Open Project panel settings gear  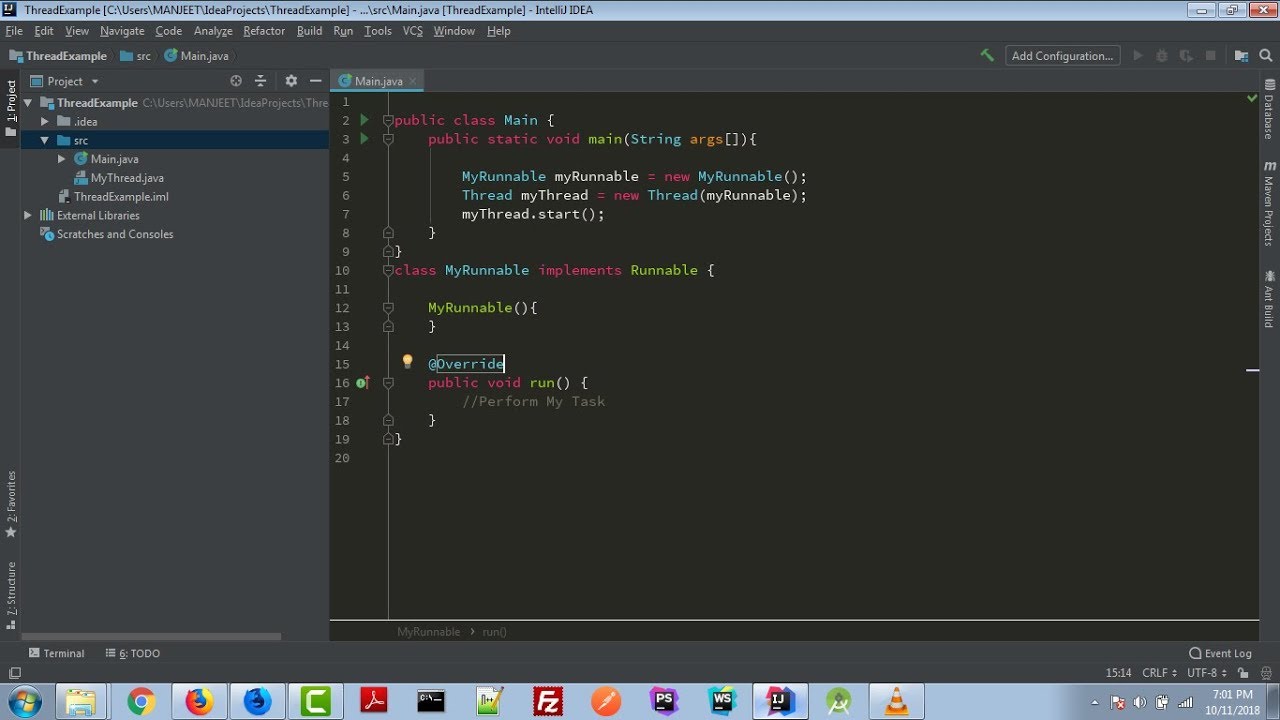(291, 81)
